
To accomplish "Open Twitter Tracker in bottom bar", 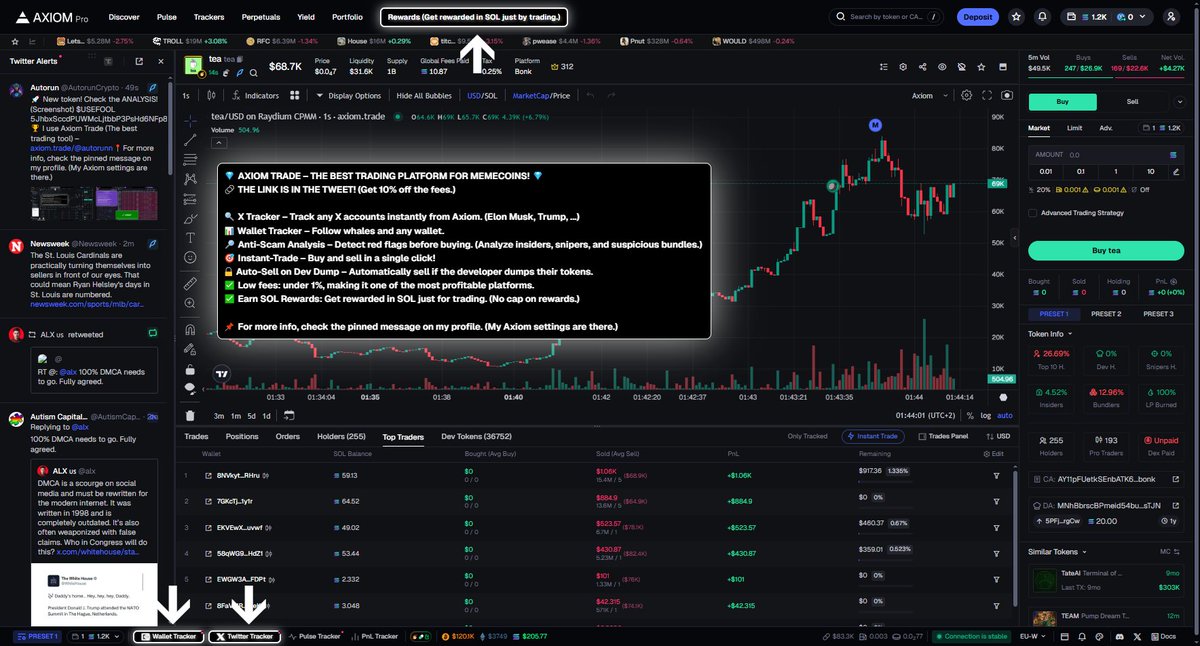I will [x=244, y=636].
